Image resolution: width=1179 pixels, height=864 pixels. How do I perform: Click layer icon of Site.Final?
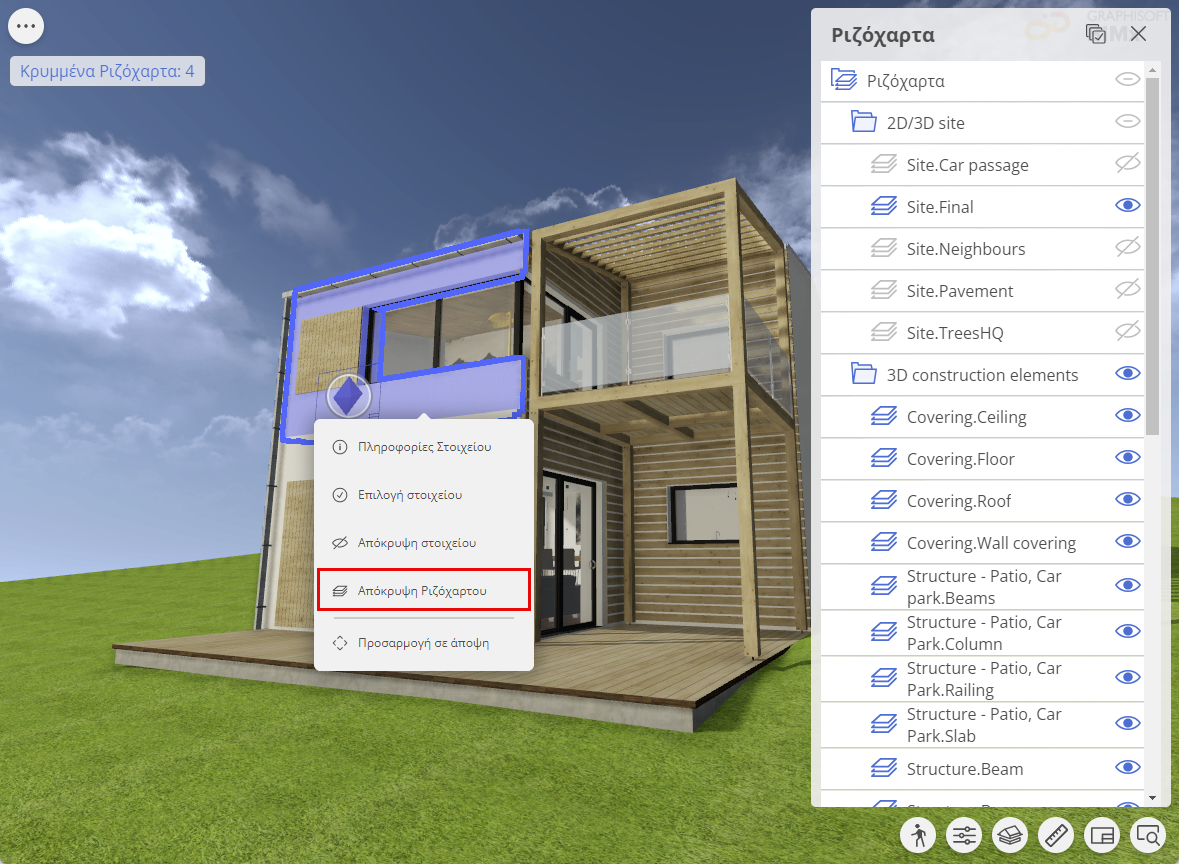pos(884,206)
